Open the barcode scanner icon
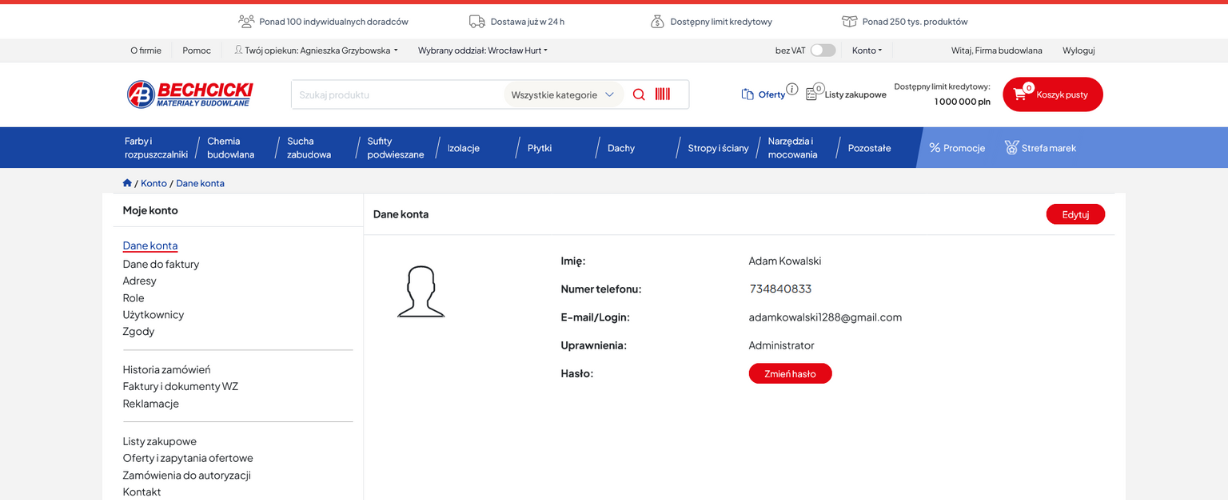Screen dimensions: 1228x500 click(x=662, y=94)
